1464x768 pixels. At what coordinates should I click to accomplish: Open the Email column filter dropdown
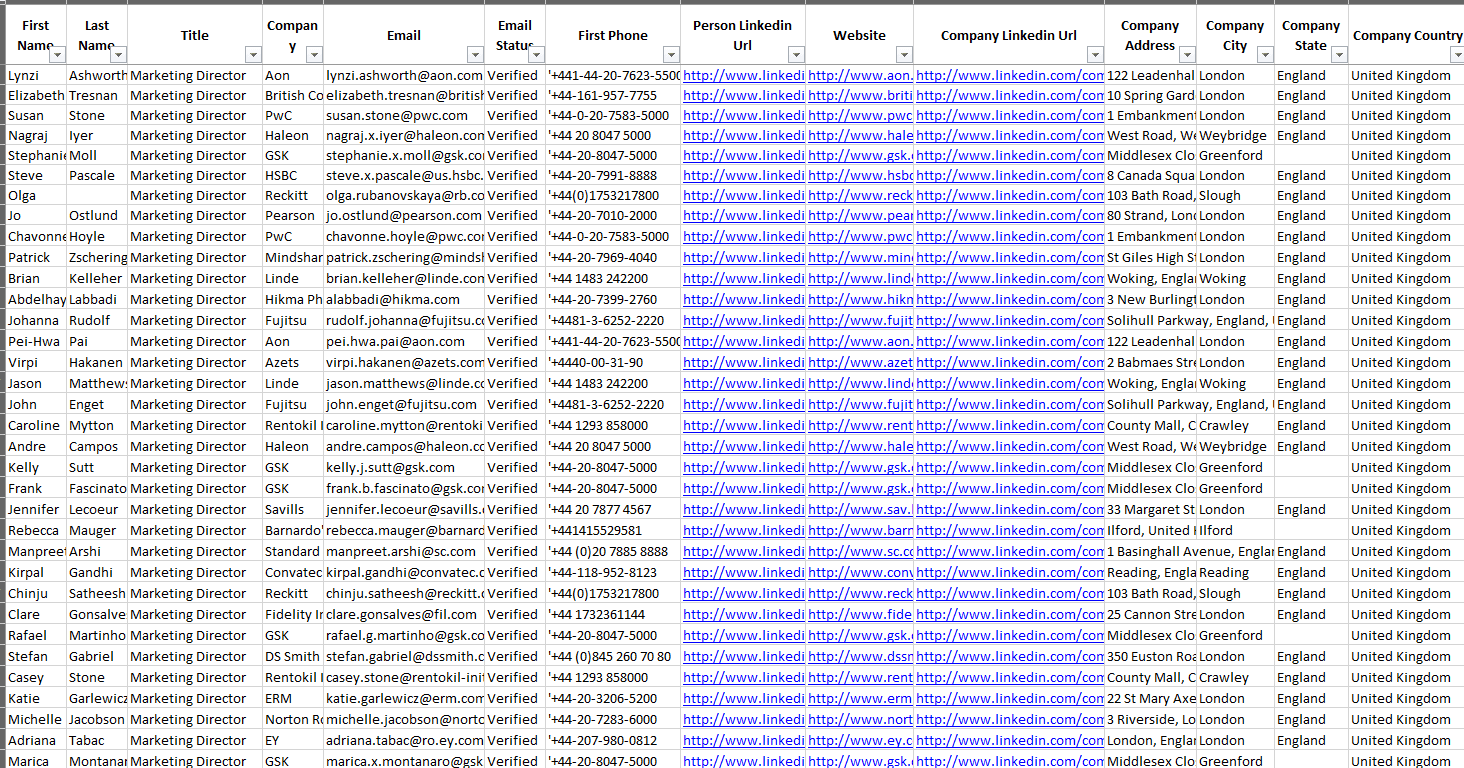pyautogui.click(x=475, y=55)
